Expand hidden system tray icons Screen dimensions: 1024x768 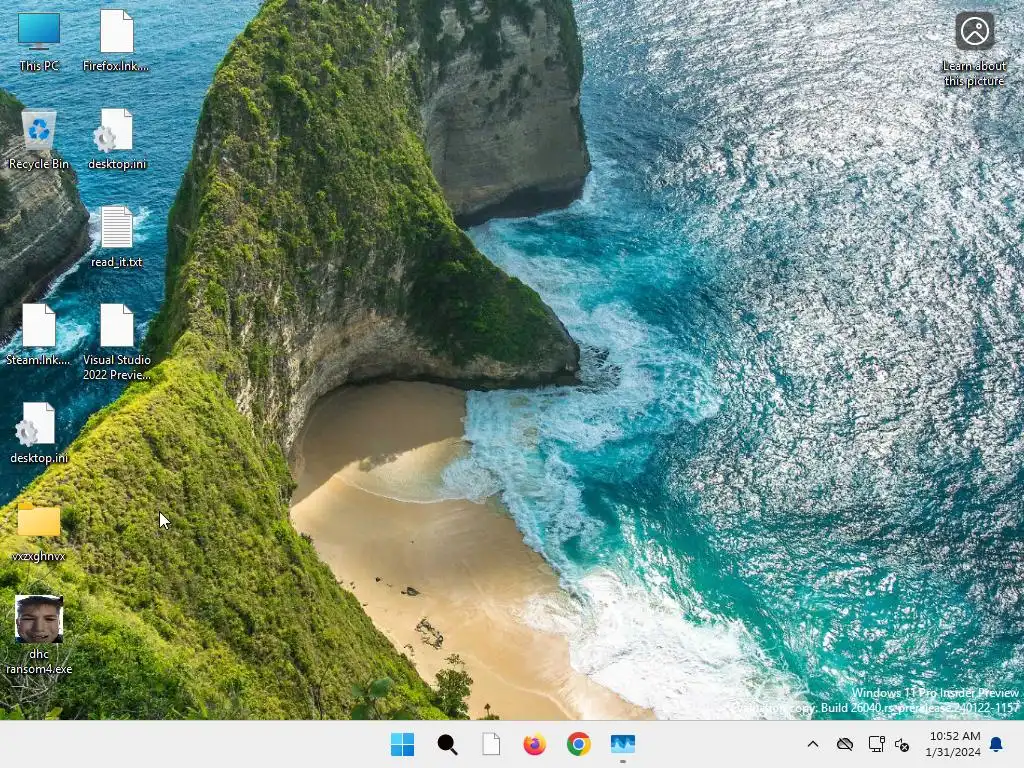point(812,744)
